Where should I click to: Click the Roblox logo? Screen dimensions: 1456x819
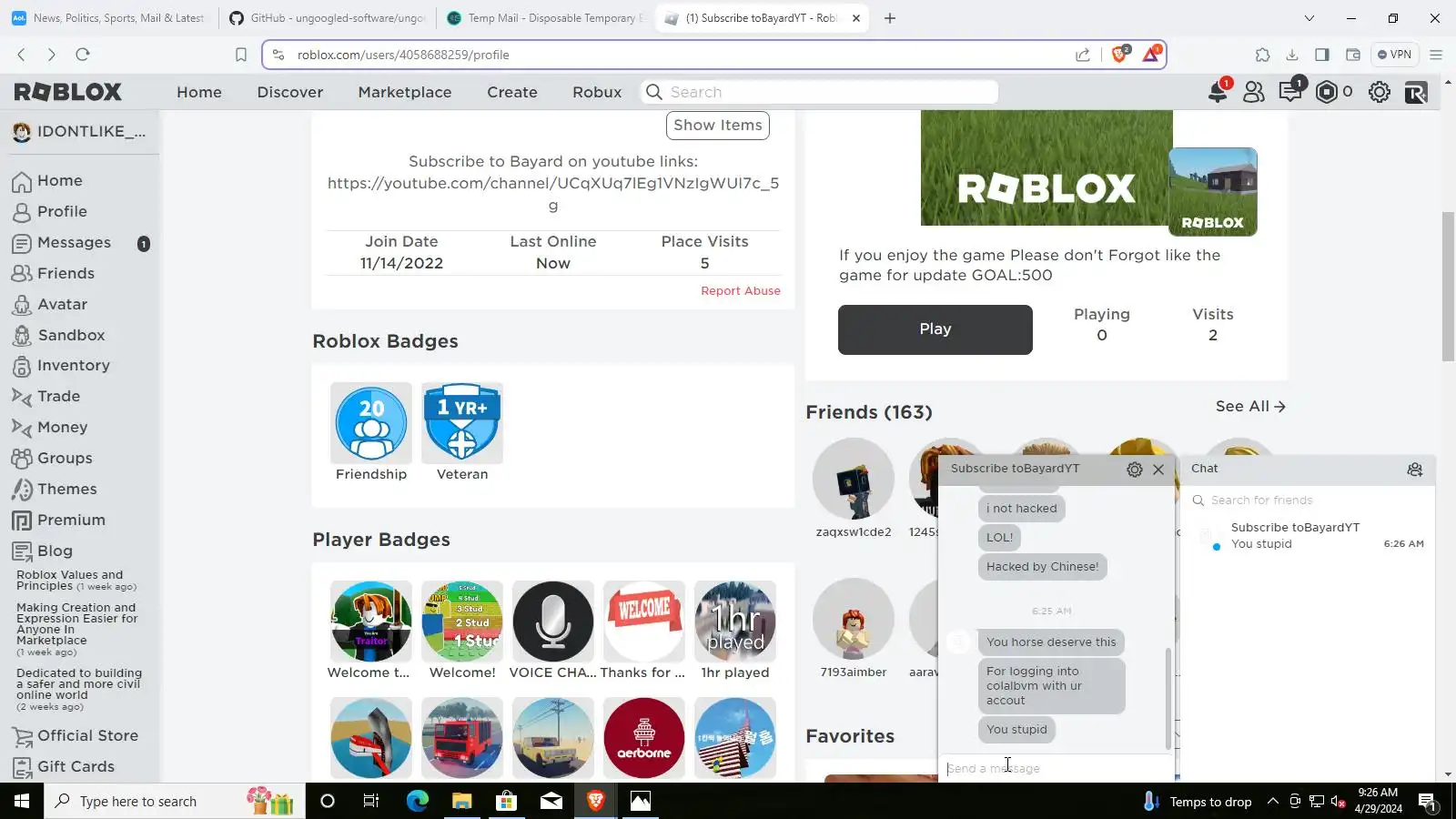[x=68, y=92]
